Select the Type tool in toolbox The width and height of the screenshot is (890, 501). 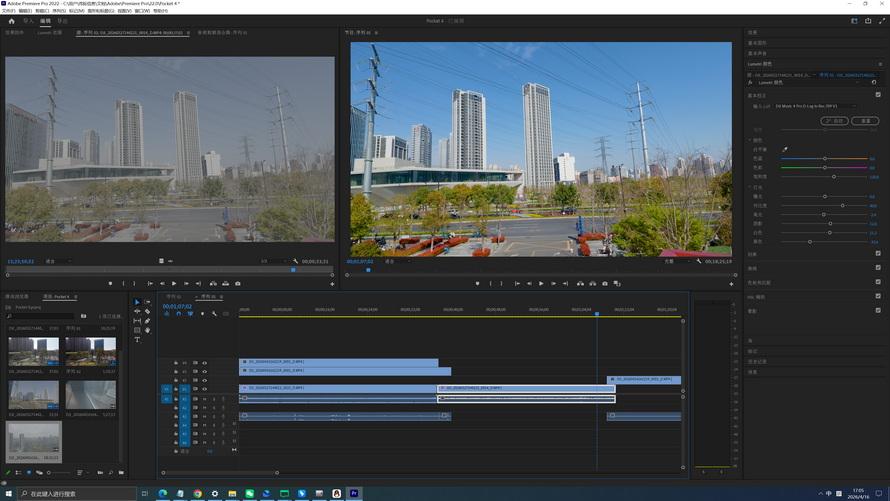click(138, 340)
